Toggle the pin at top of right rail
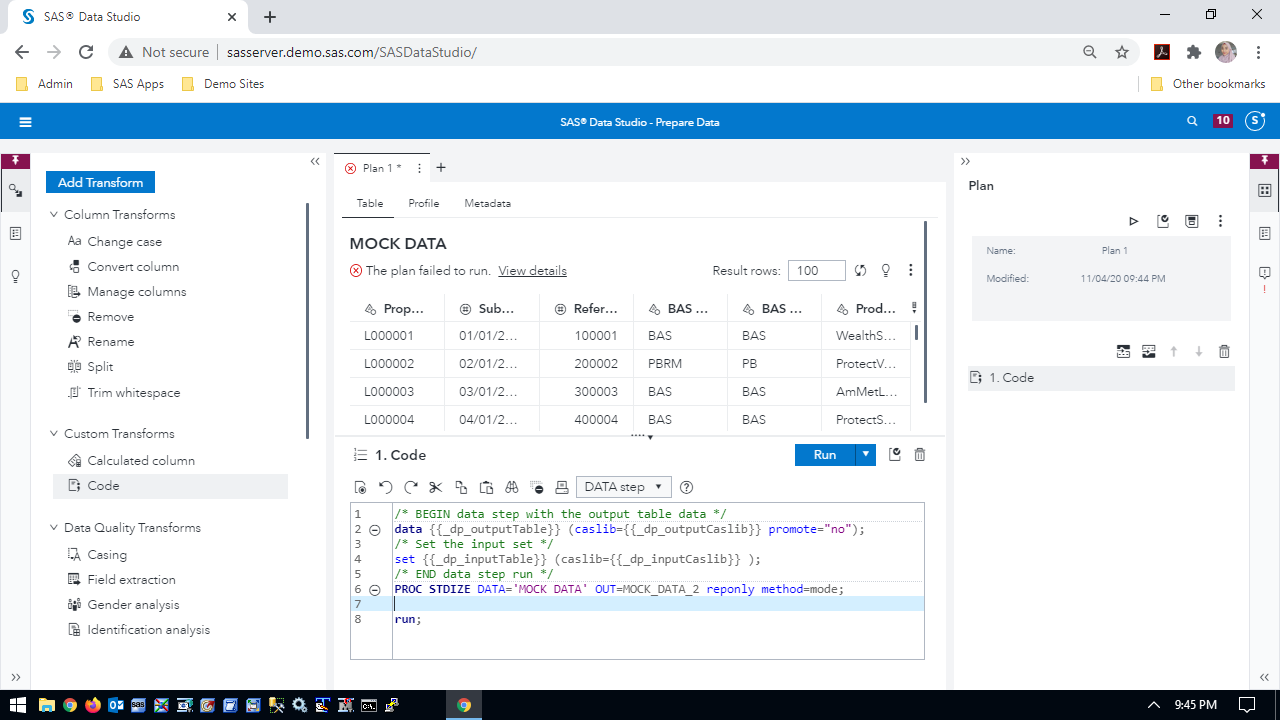Screen dimensions: 1280x720 1265,160
